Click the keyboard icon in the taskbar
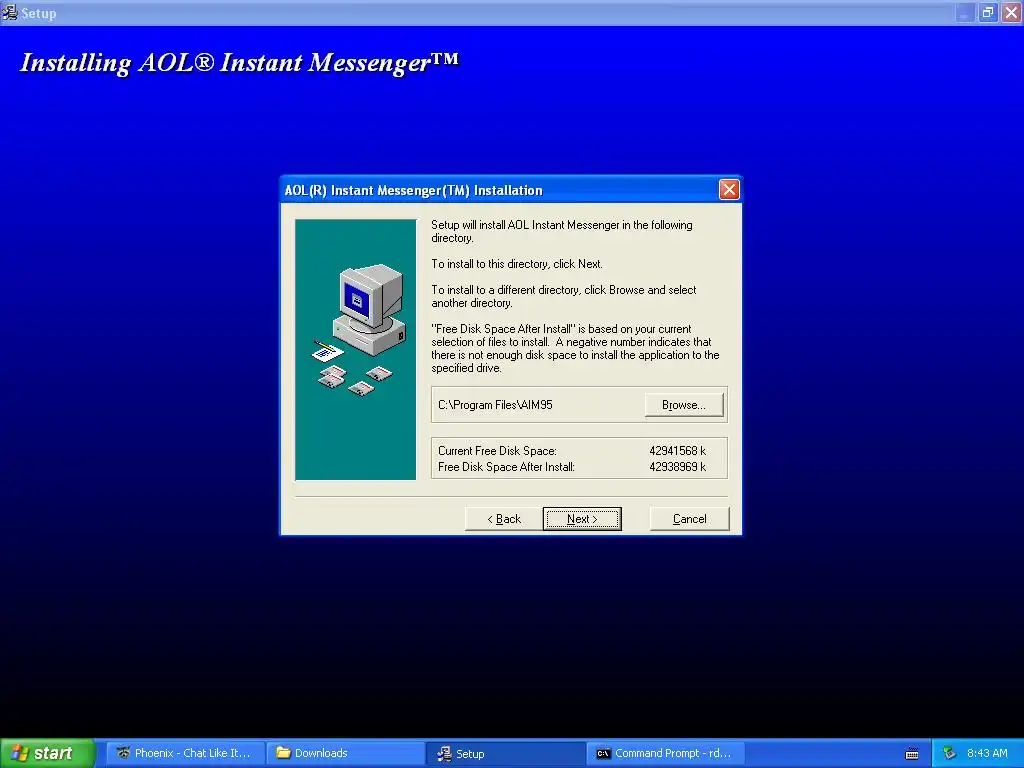1024x768 pixels. (912, 754)
